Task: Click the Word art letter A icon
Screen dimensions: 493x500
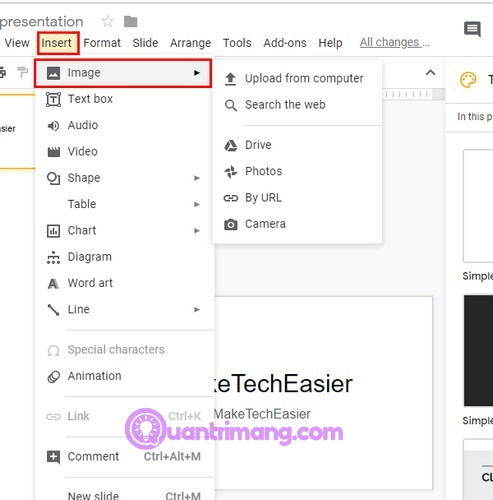Action: click(53, 284)
